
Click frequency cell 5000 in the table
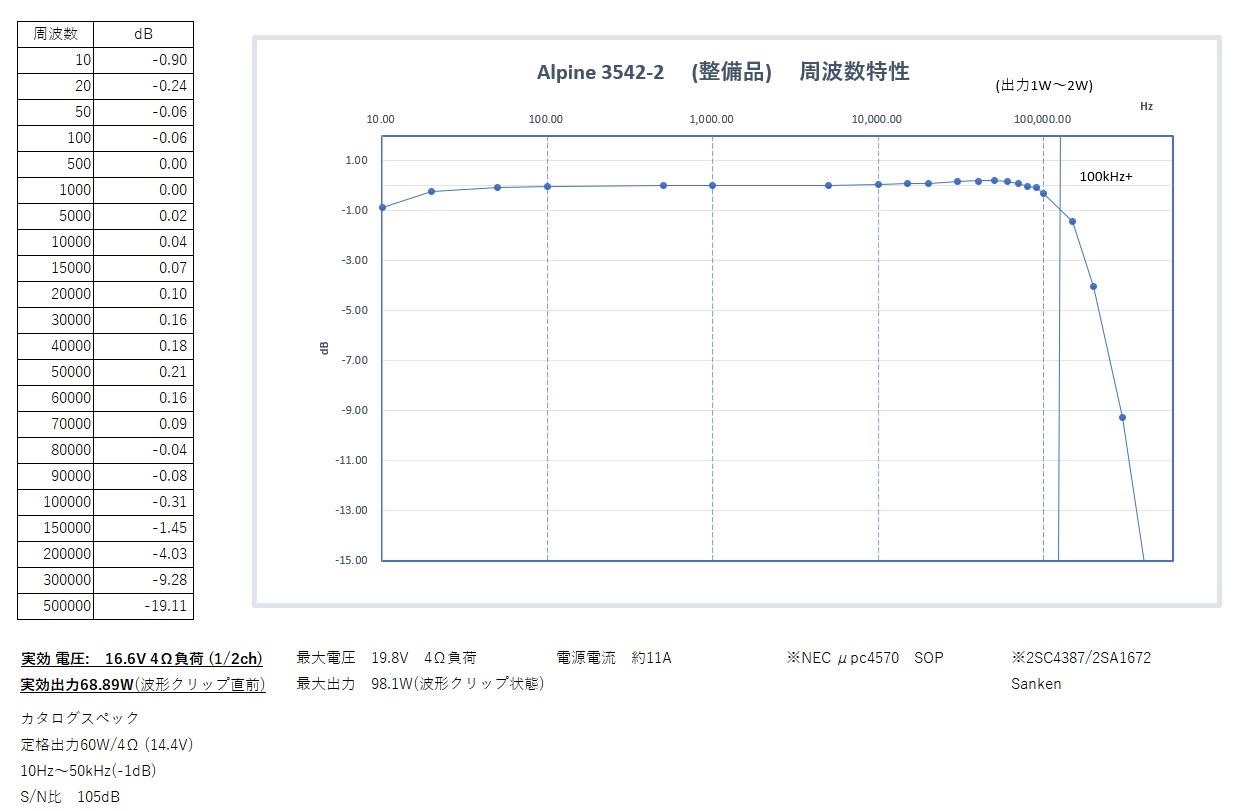pos(56,216)
